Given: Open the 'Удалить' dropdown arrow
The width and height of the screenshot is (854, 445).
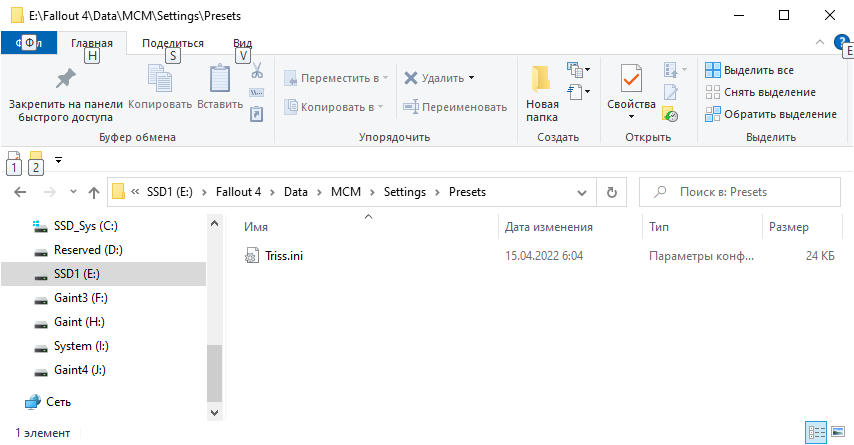Looking at the screenshot, I should pyautogui.click(x=471, y=78).
